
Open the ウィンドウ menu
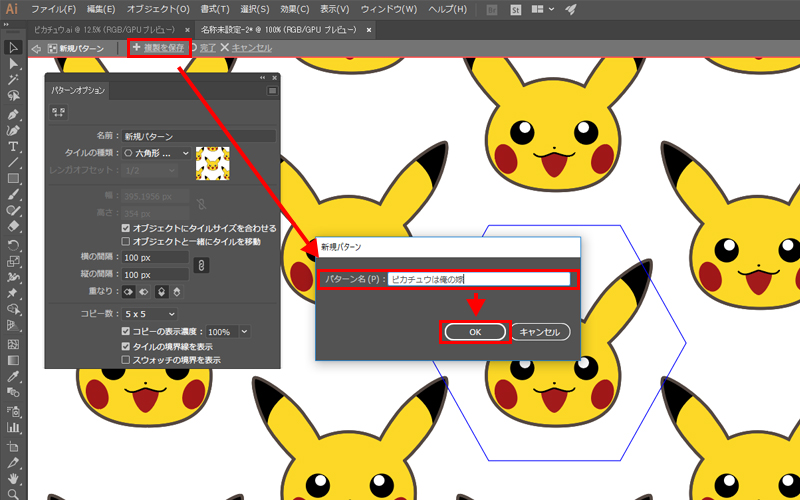point(389,9)
